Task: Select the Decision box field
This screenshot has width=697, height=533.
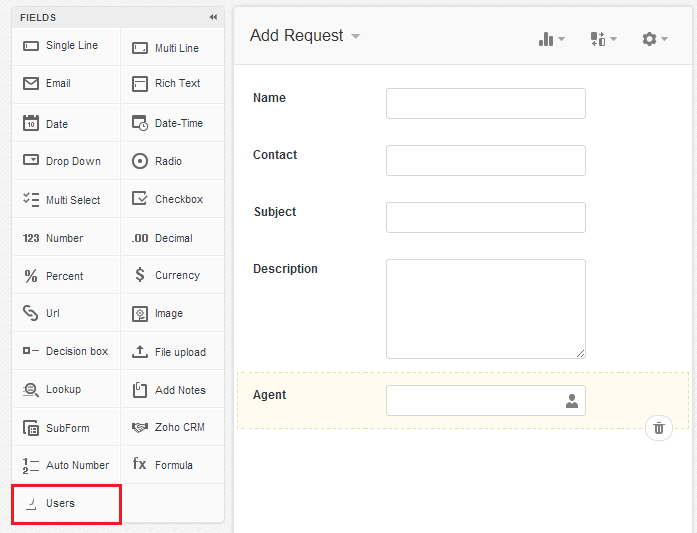Action: tap(66, 351)
